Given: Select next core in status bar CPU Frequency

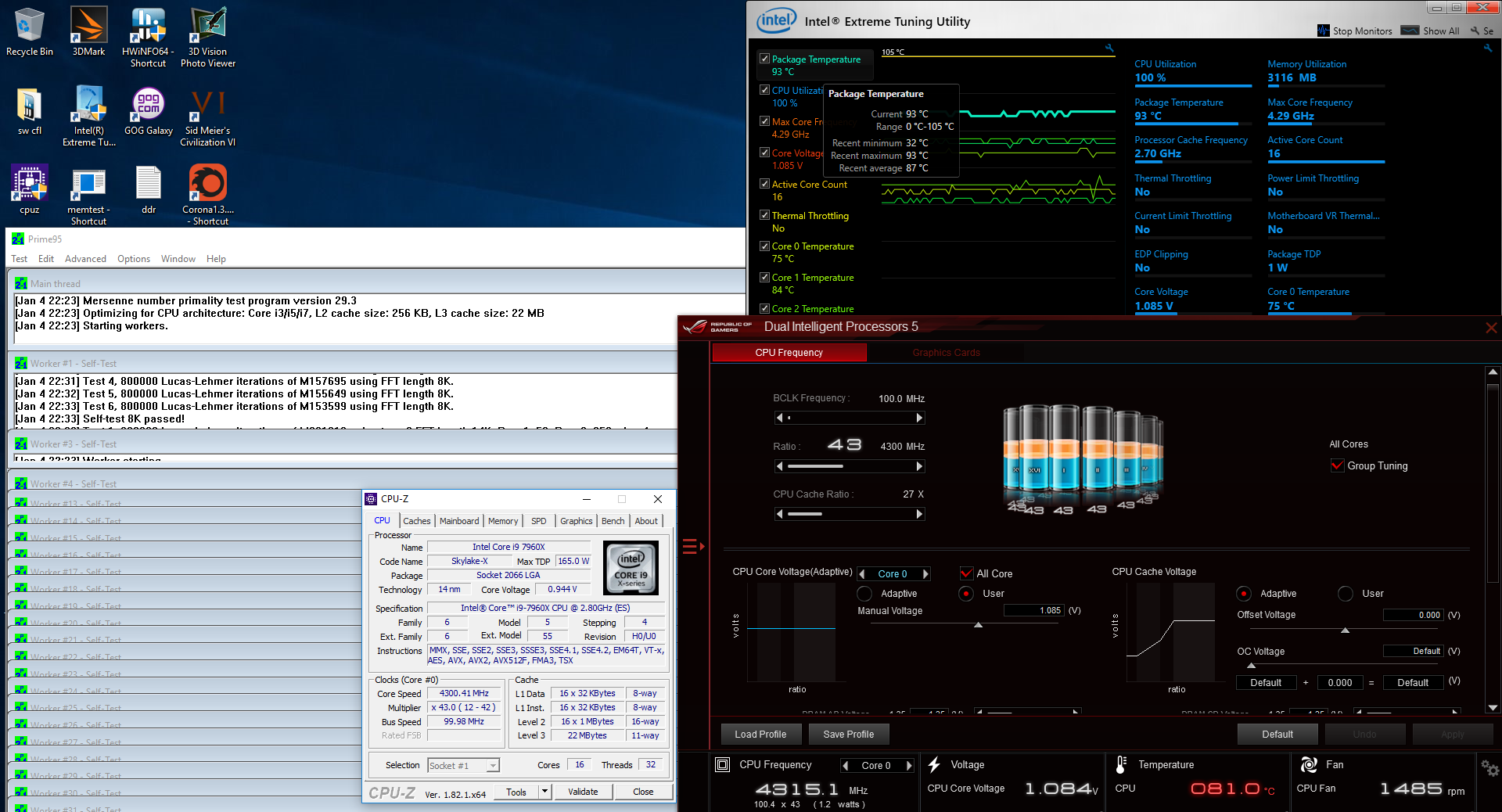Looking at the screenshot, I should [x=909, y=766].
